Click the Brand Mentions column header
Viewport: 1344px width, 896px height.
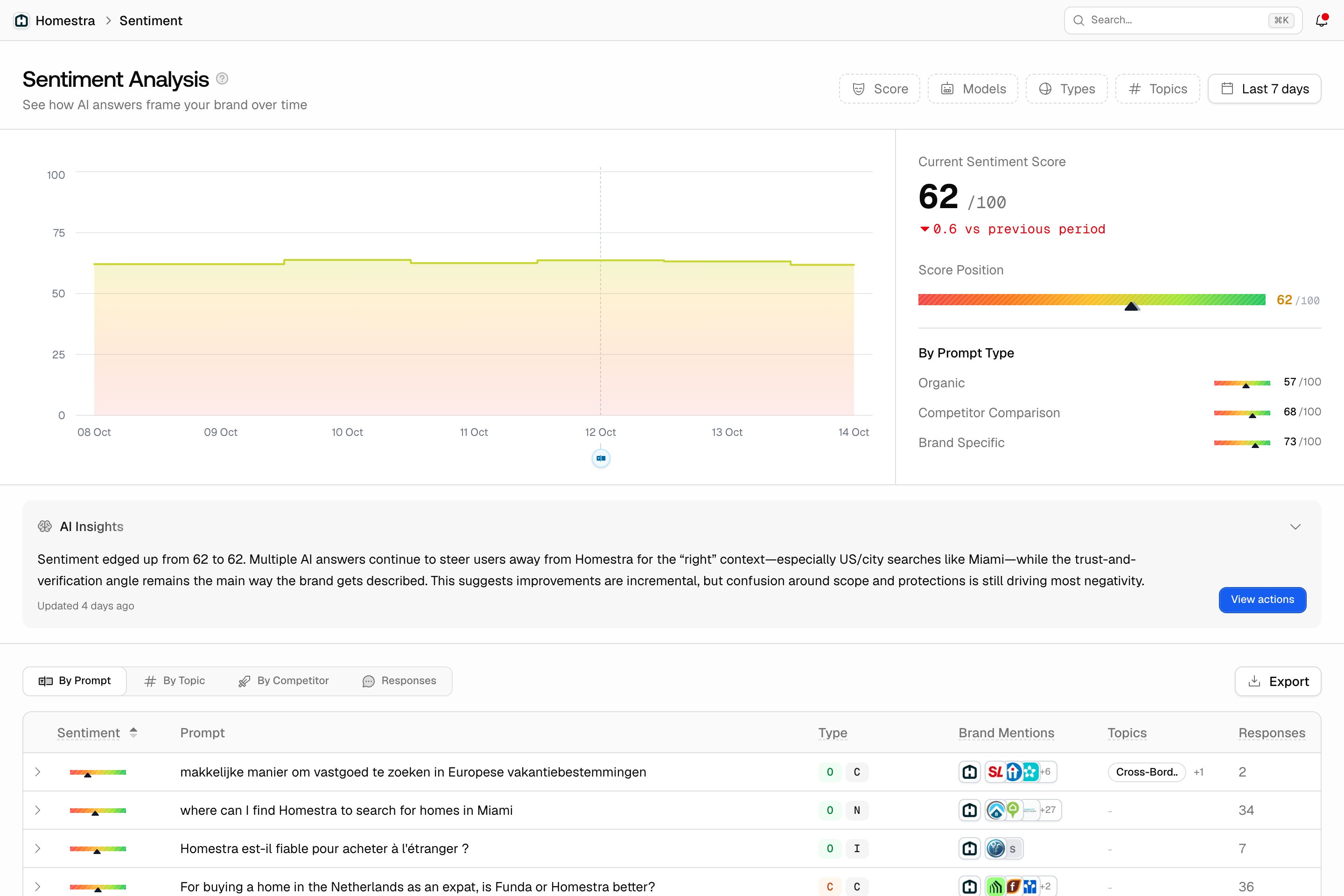(x=1006, y=733)
